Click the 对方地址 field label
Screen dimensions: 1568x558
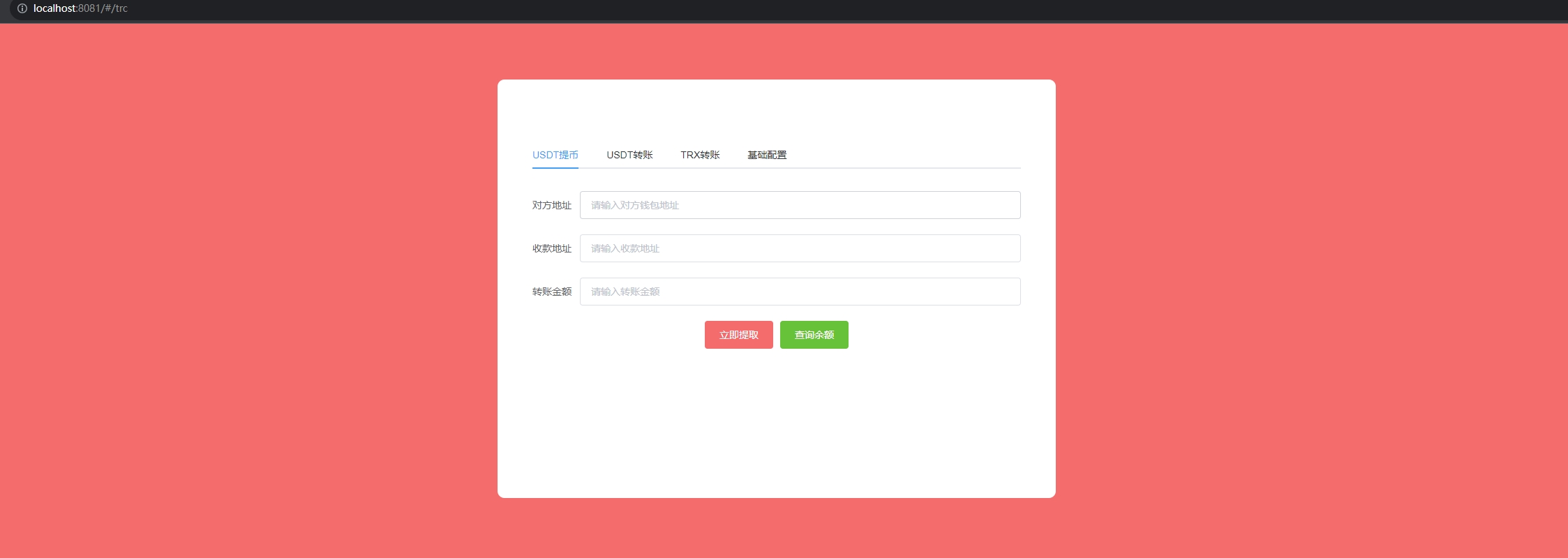click(551, 205)
